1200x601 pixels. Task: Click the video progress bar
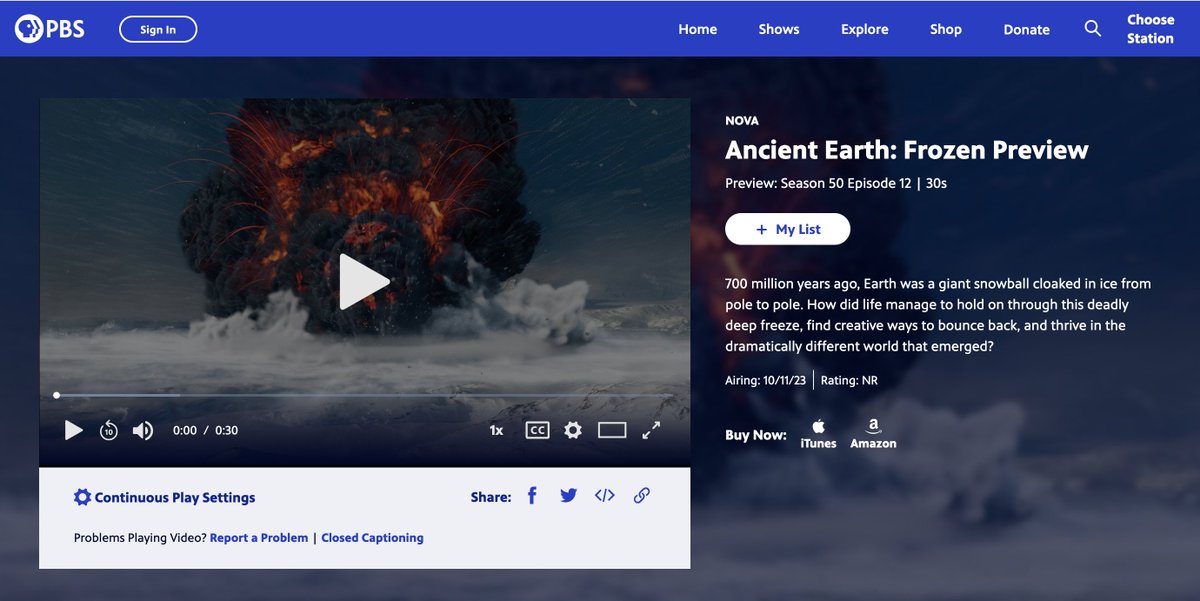click(364, 395)
